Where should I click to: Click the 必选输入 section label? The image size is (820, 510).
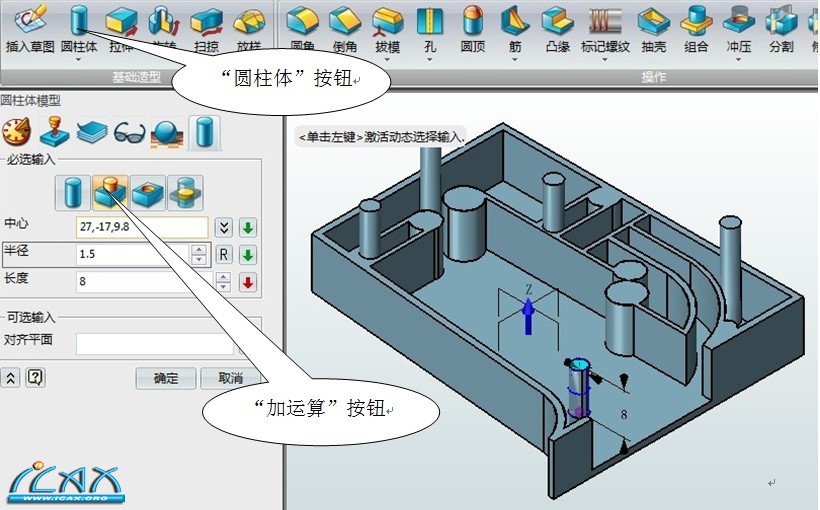coord(30,159)
